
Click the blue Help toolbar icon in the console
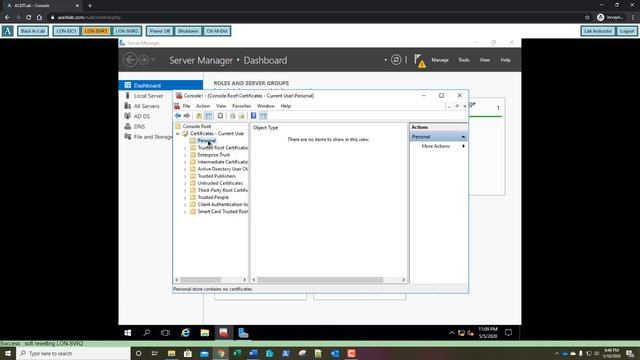[253, 116]
